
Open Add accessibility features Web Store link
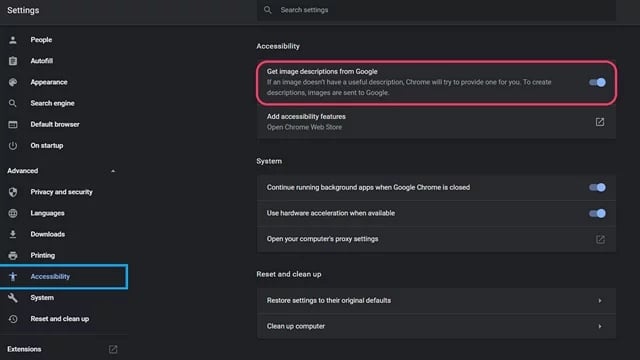pyautogui.click(x=436, y=122)
